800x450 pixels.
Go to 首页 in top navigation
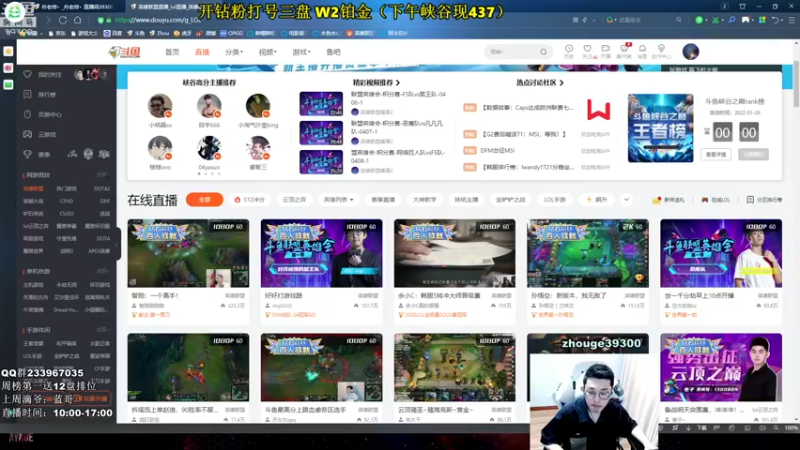[172, 52]
